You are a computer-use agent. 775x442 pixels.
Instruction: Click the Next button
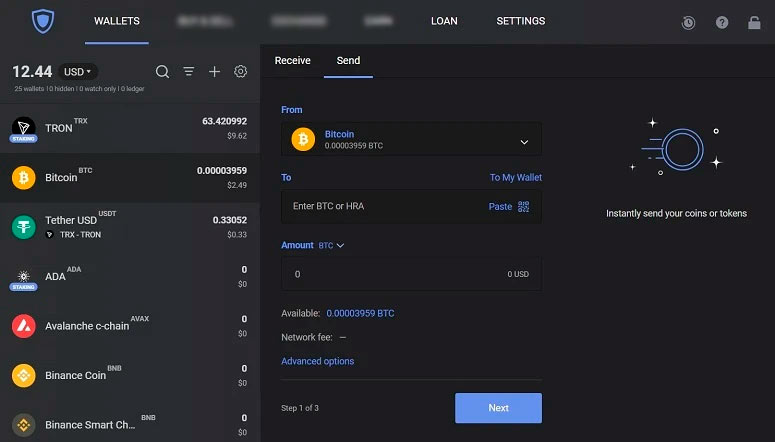click(x=498, y=408)
